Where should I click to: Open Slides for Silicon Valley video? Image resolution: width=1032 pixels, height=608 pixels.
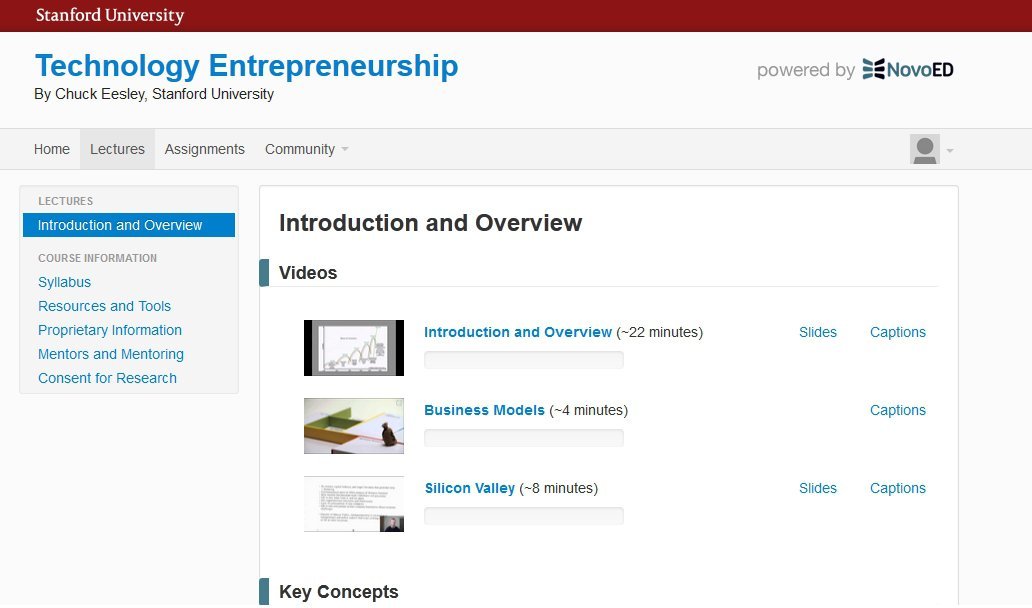point(817,488)
